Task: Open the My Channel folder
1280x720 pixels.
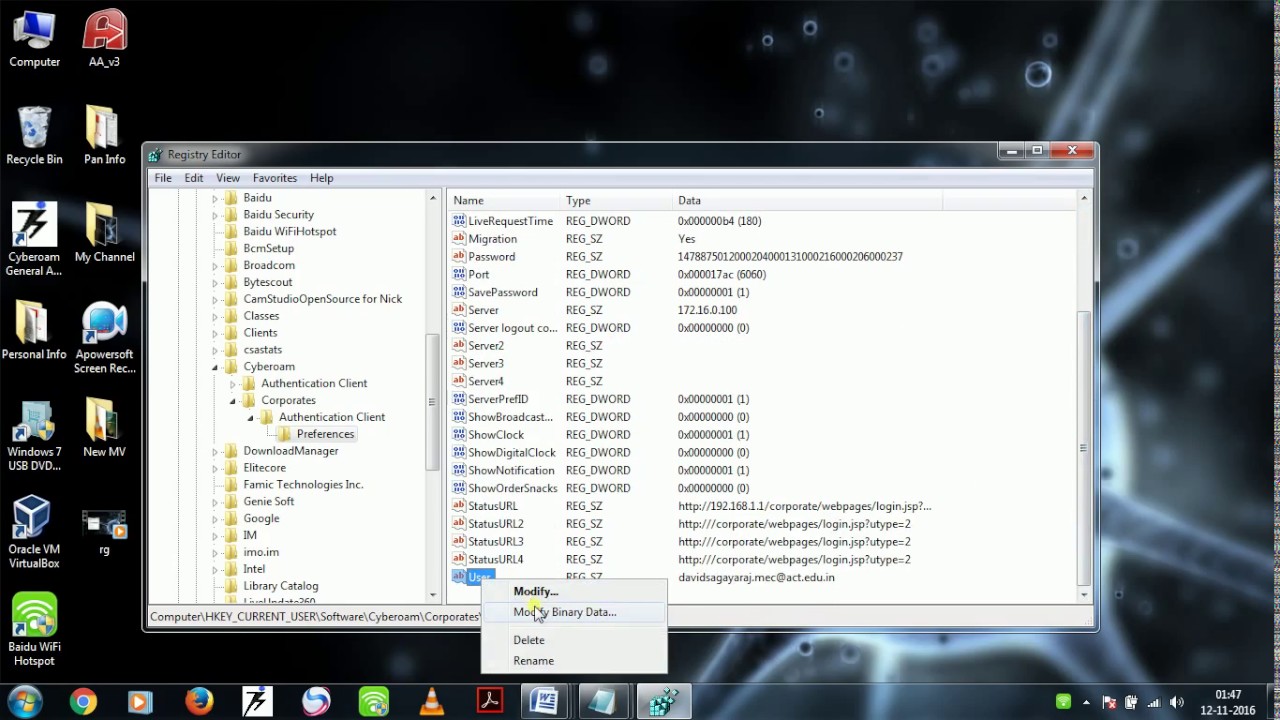Action: pos(104,234)
